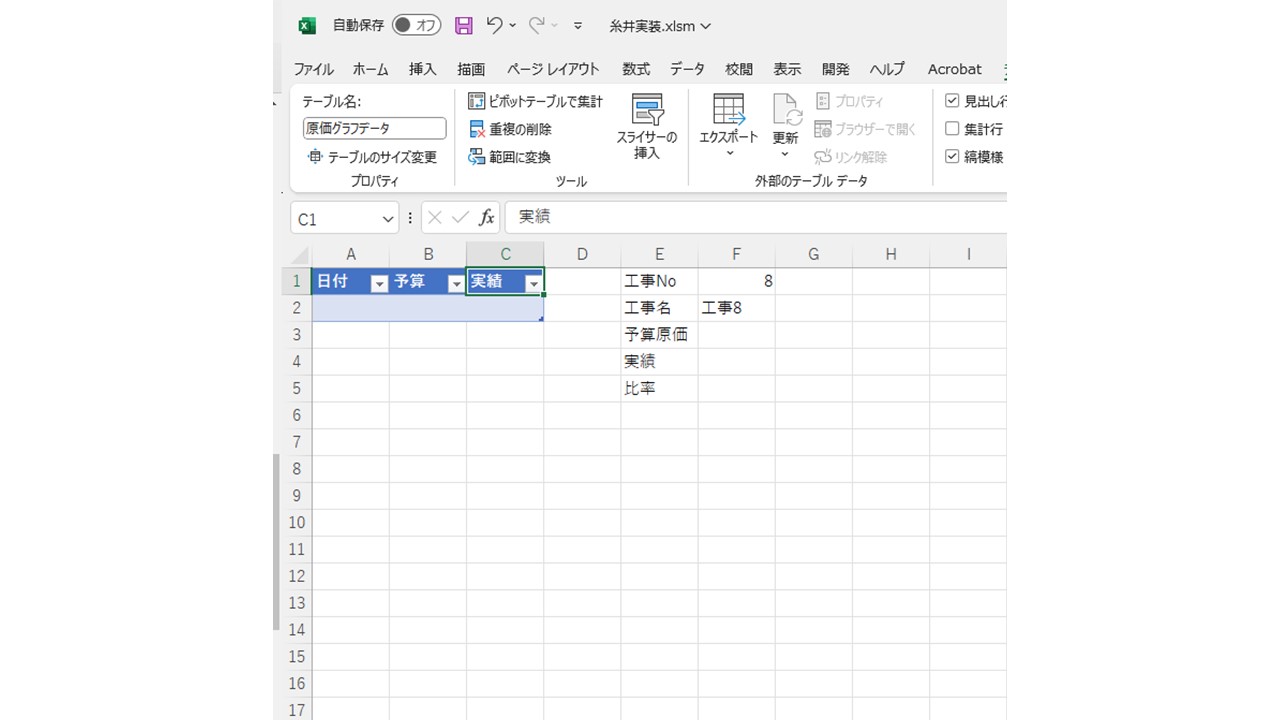1280x720 pixels.
Task: Click cell E4 containing 実績
Action: pos(659,362)
